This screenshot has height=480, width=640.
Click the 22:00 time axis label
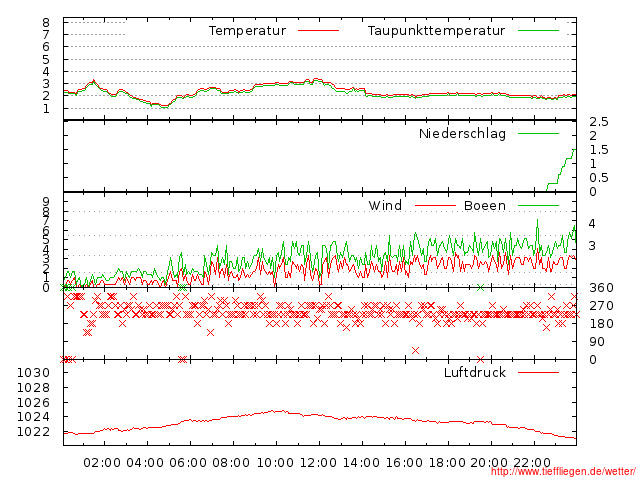[x=532, y=463]
